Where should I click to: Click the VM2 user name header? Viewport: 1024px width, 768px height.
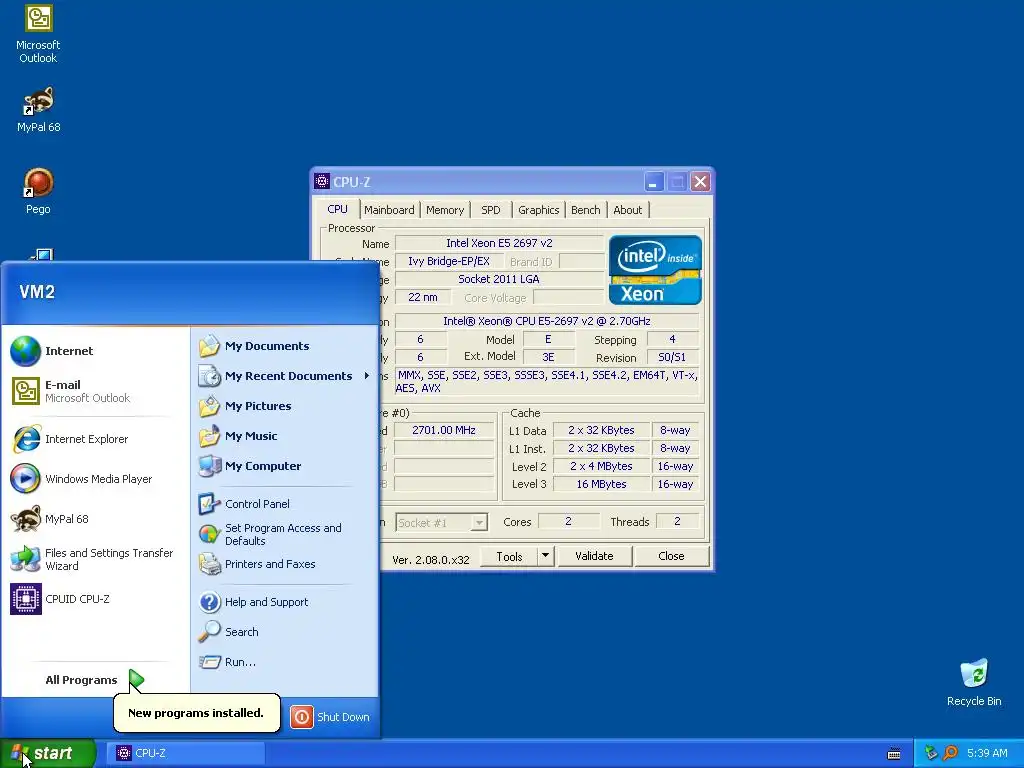pos(37,292)
